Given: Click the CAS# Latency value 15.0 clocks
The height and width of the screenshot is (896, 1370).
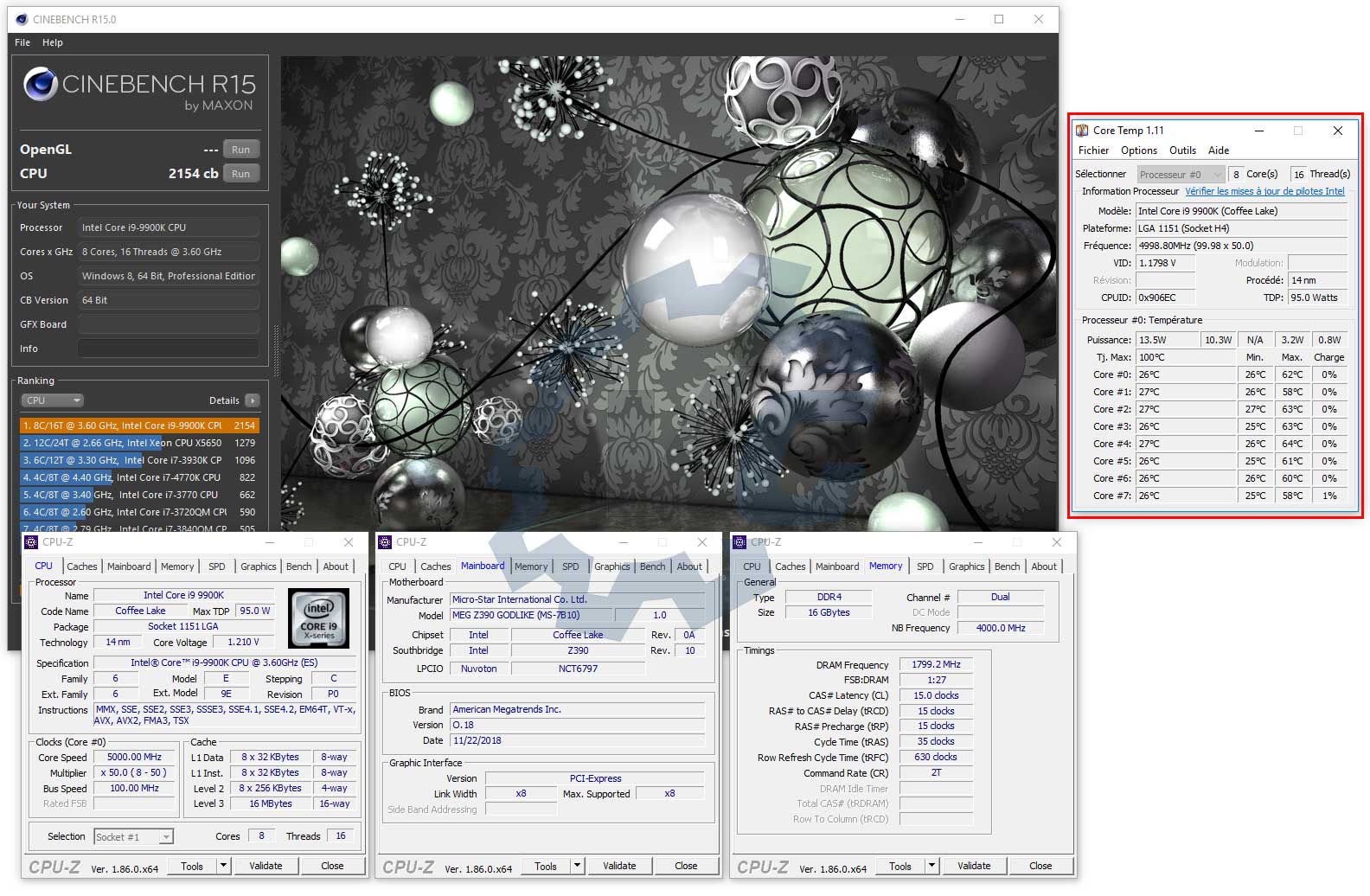Looking at the screenshot, I should click(937, 695).
